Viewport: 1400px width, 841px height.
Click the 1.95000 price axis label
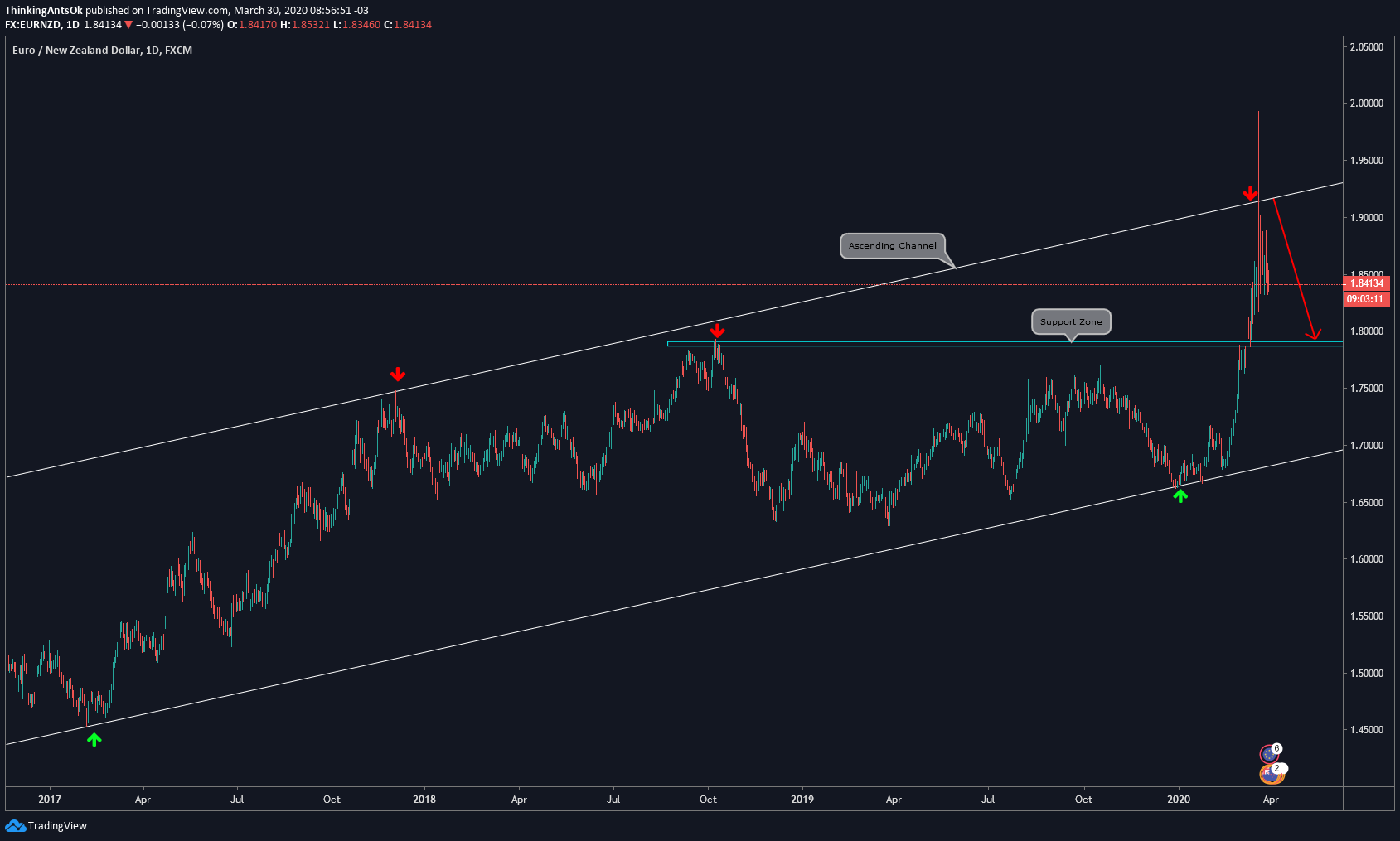pyautogui.click(x=1367, y=161)
